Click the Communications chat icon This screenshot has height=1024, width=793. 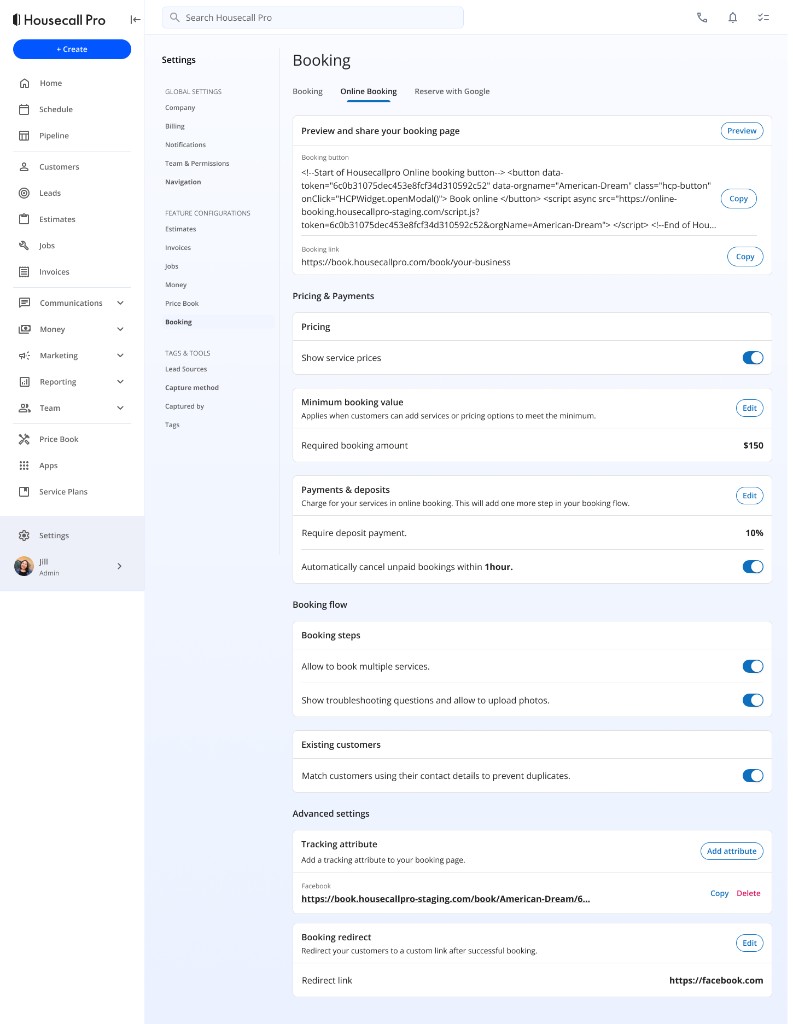24,303
